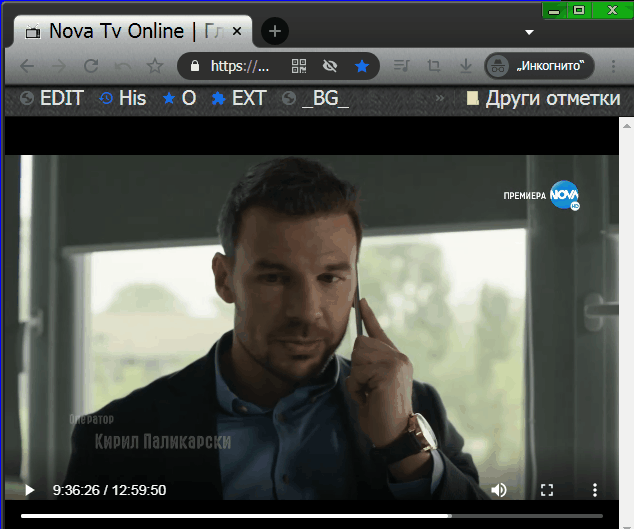Open the _BG_ bookmark
Screen dimensions: 634x529
315,98
